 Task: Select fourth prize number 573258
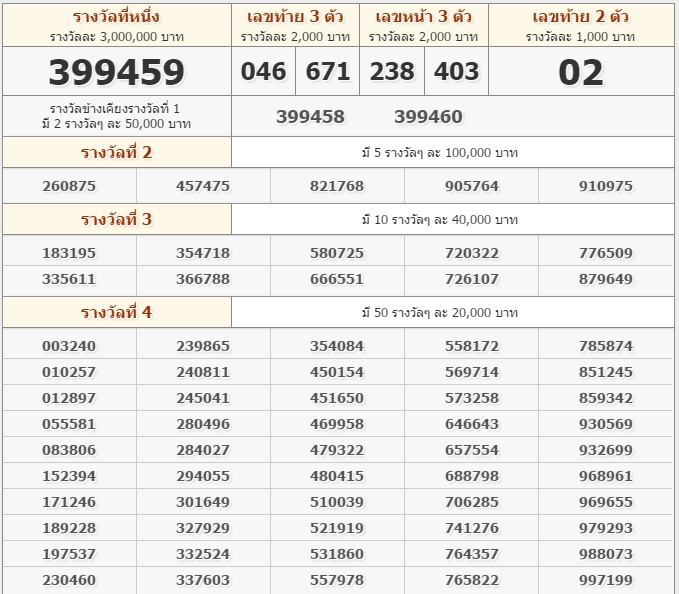[x=472, y=398]
